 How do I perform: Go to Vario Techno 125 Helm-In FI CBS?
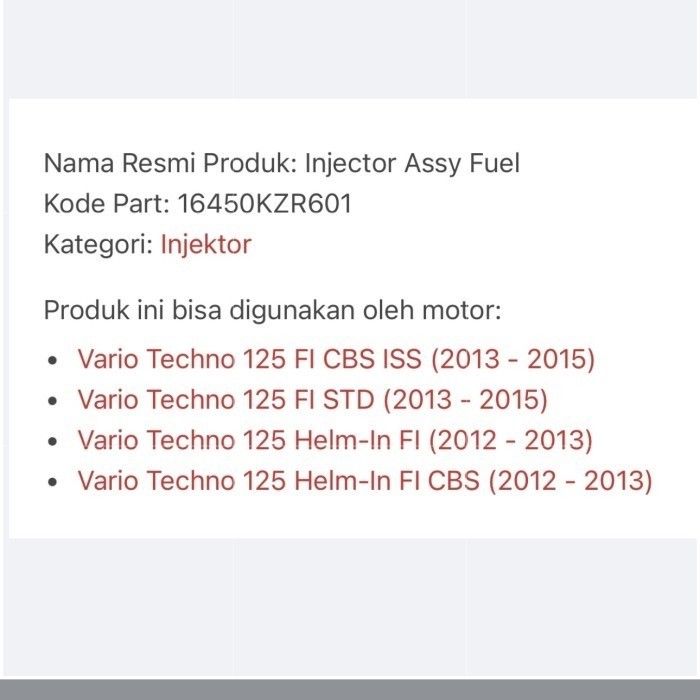click(364, 481)
